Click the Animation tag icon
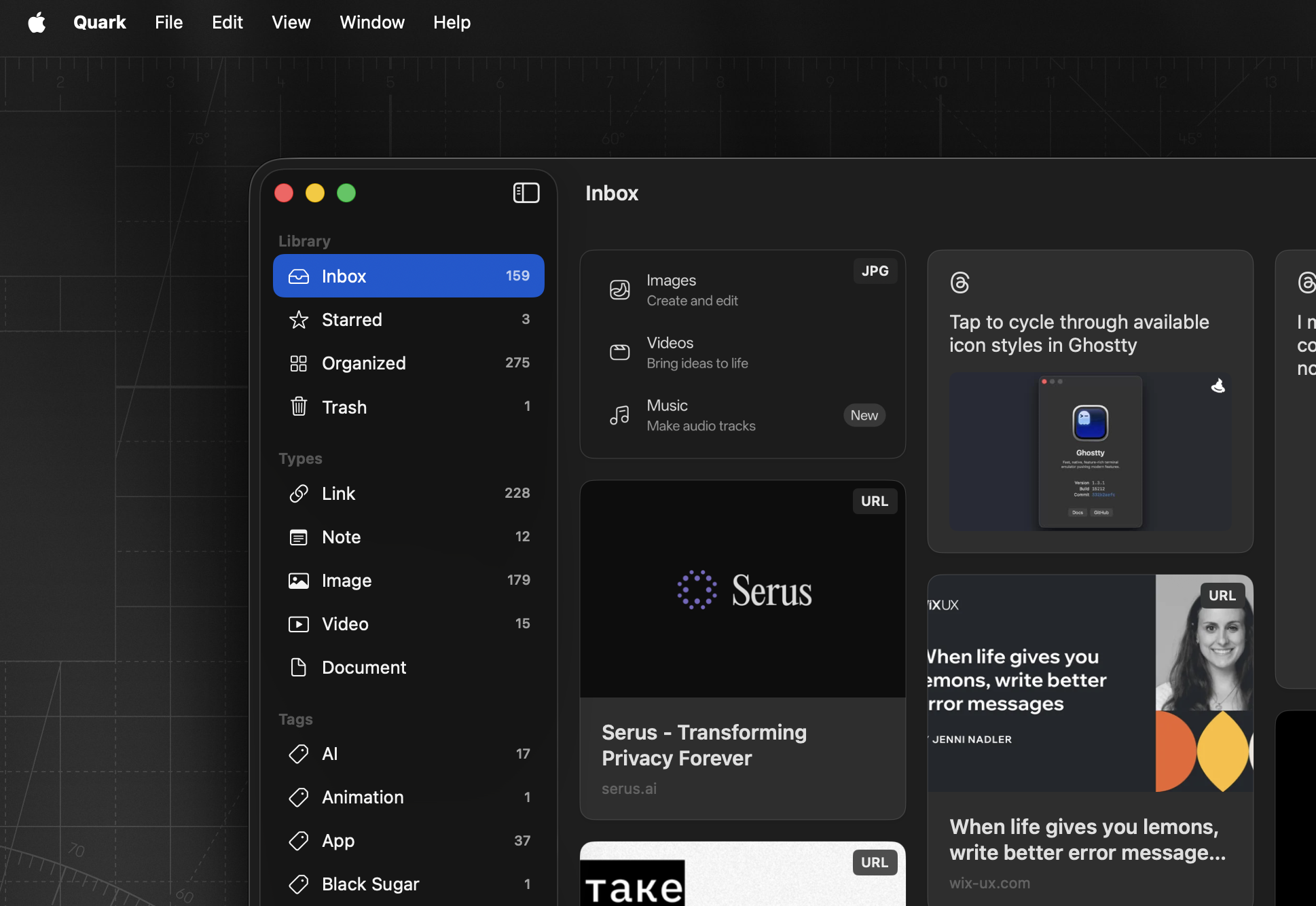 click(299, 797)
